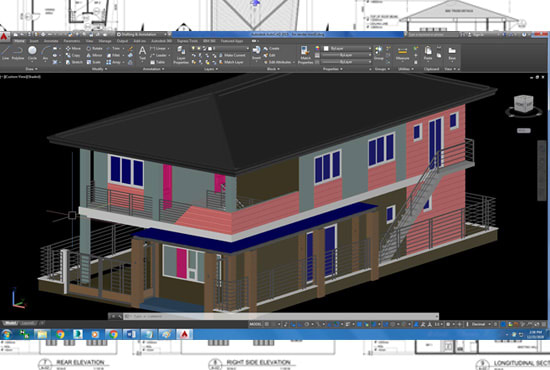Choose the Rotate tool
The height and width of the screenshot is (370, 550).
(x=94, y=48)
